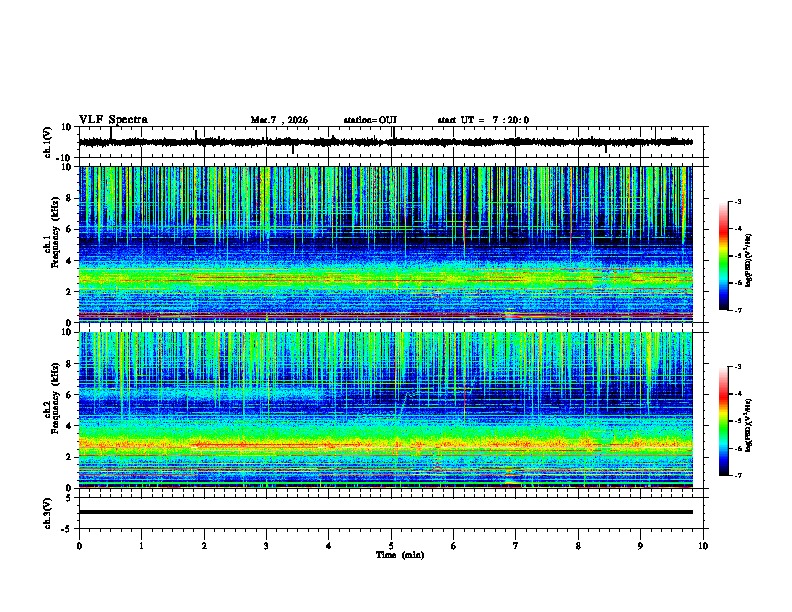
Task: Click time axis tick label "6"
Action: 453,546
